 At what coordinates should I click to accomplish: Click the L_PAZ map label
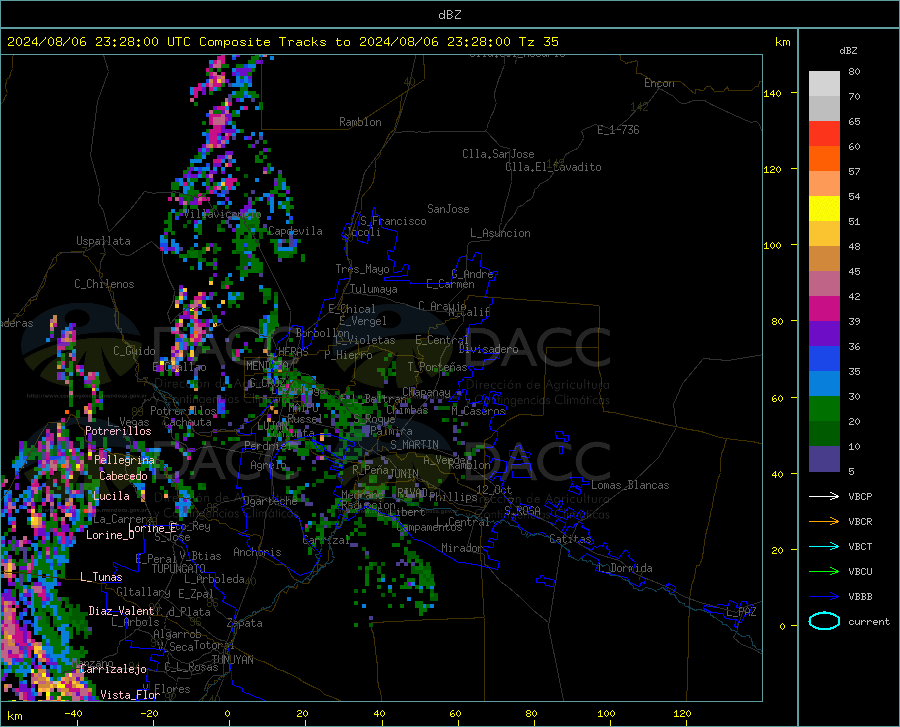tap(742, 612)
